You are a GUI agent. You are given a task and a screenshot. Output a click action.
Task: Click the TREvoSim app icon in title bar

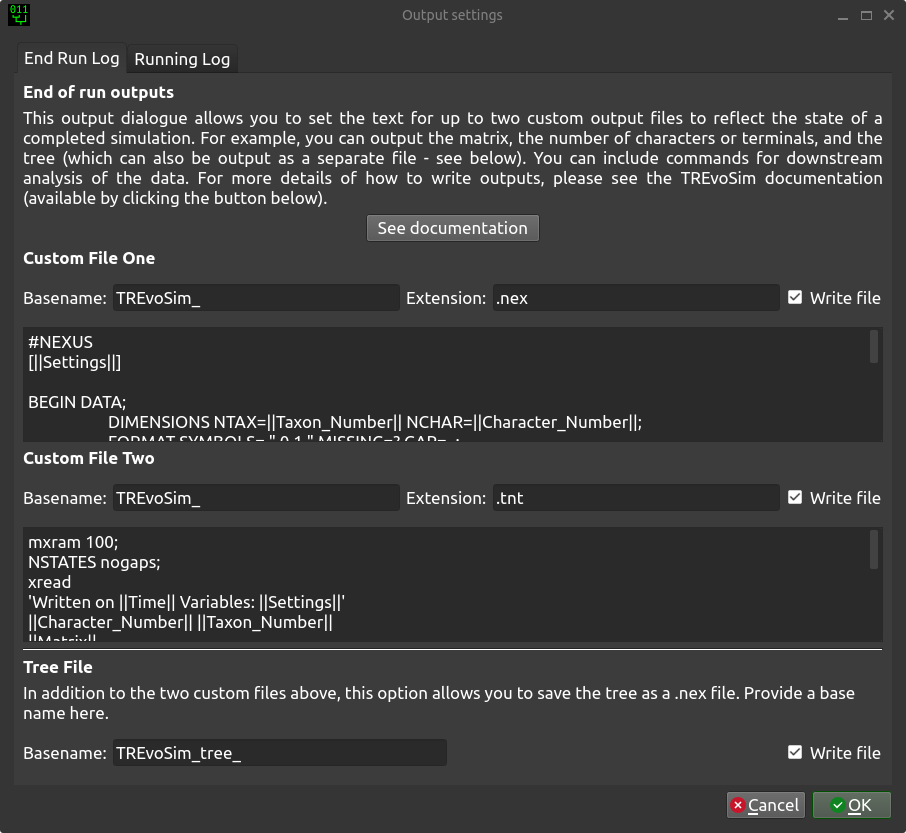[19, 15]
